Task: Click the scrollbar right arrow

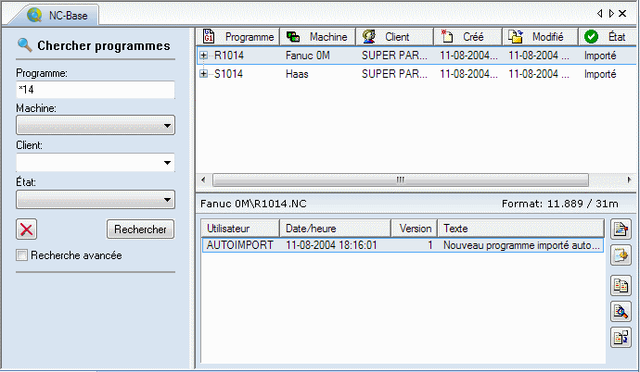Action: 629,180
